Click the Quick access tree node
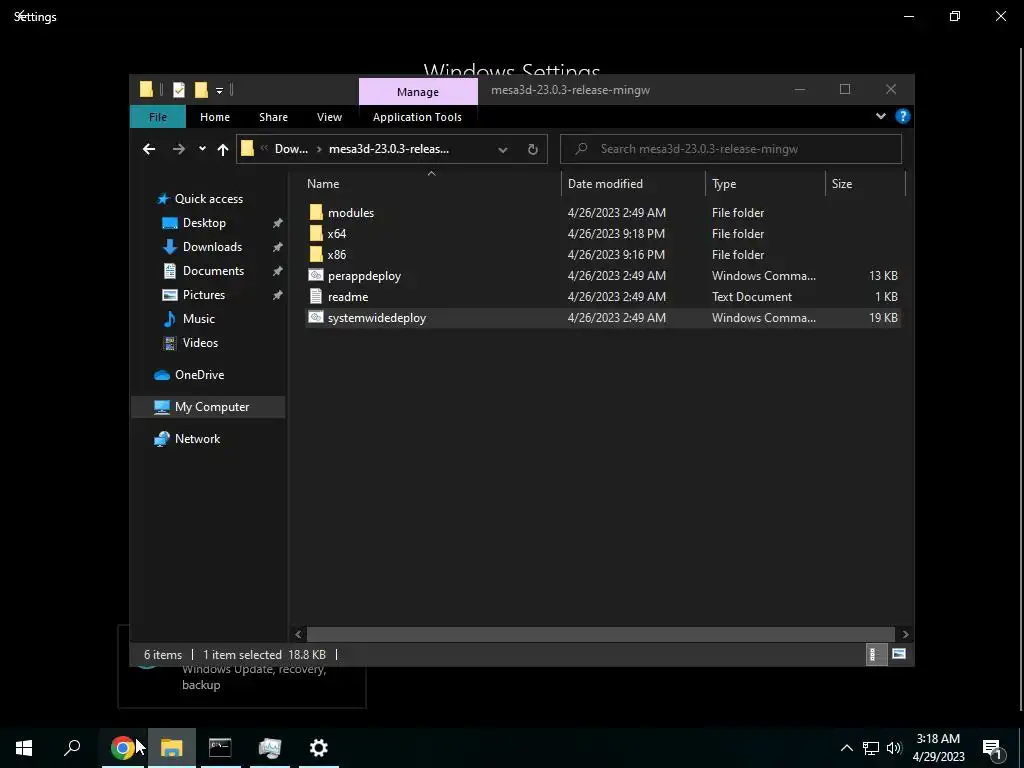This screenshot has width=1024, height=768. pyautogui.click(x=208, y=199)
